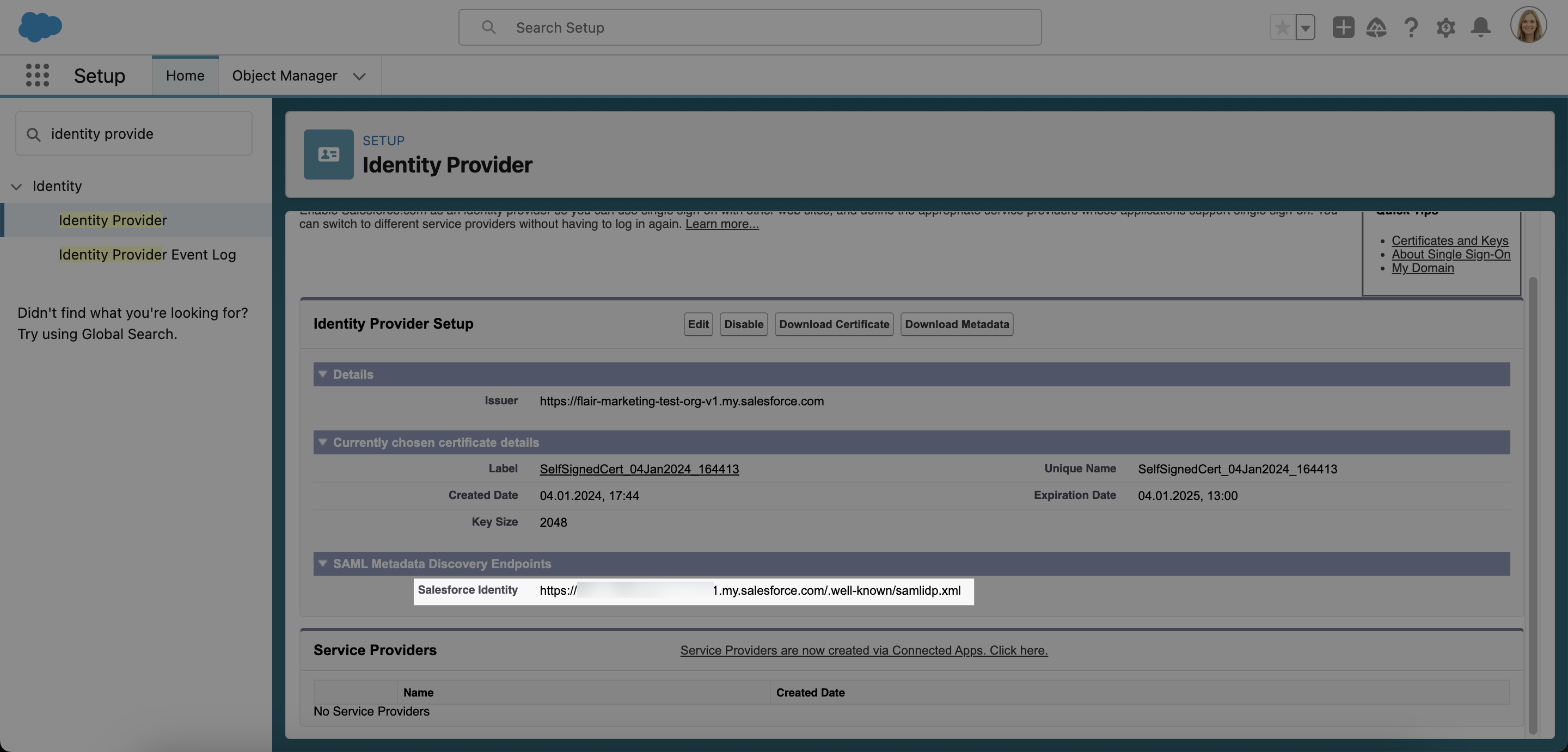Select Identity Provider in the sidebar
The width and height of the screenshot is (1568, 752).
tap(113, 220)
